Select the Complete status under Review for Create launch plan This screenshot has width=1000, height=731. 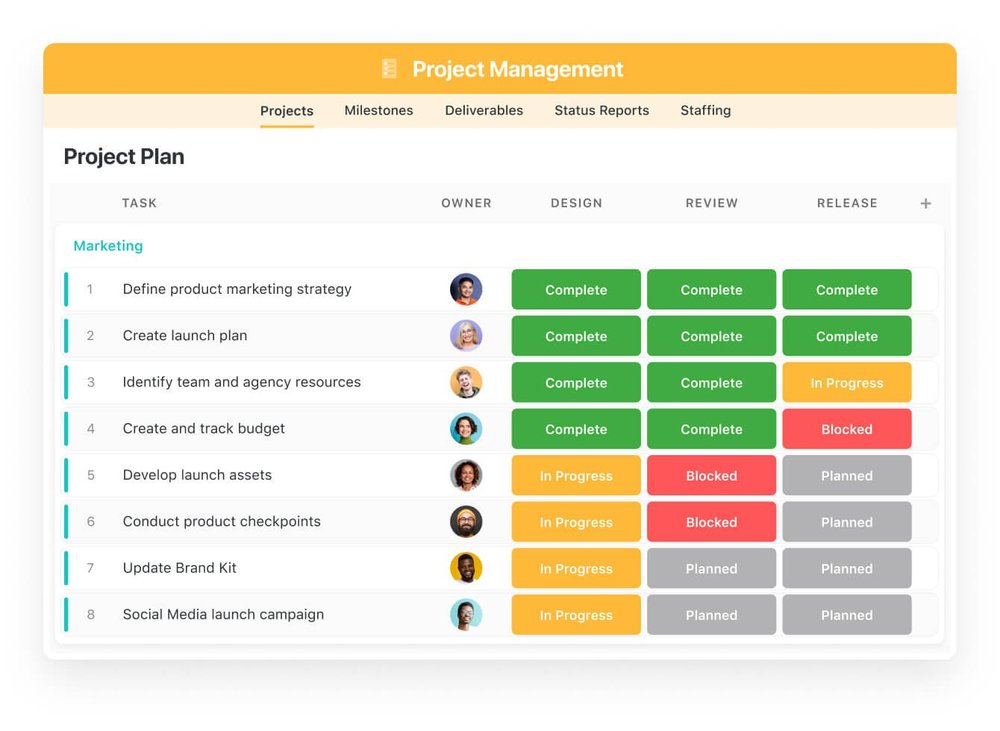tap(711, 336)
